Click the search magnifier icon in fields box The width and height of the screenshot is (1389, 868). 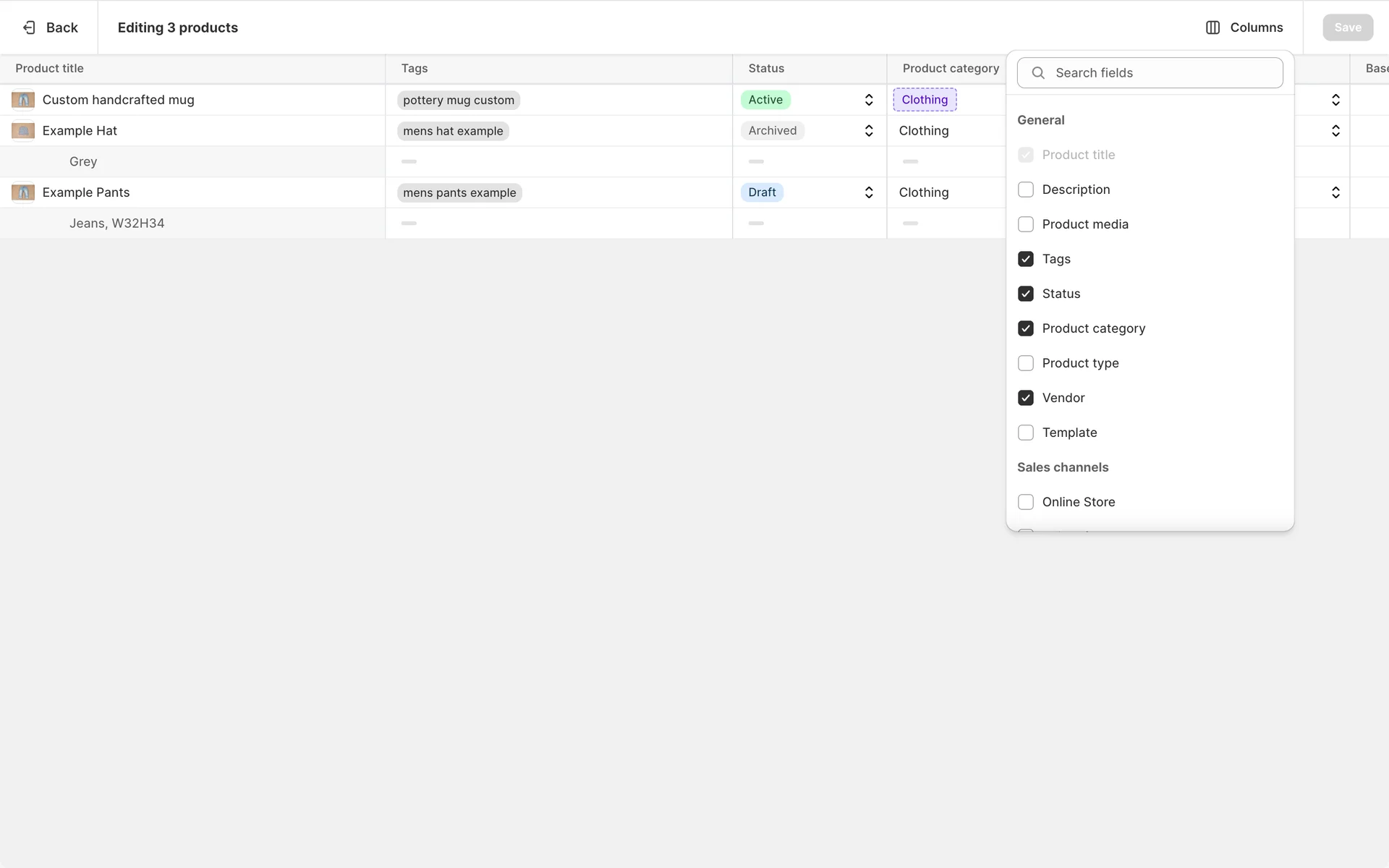click(x=1038, y=73)
